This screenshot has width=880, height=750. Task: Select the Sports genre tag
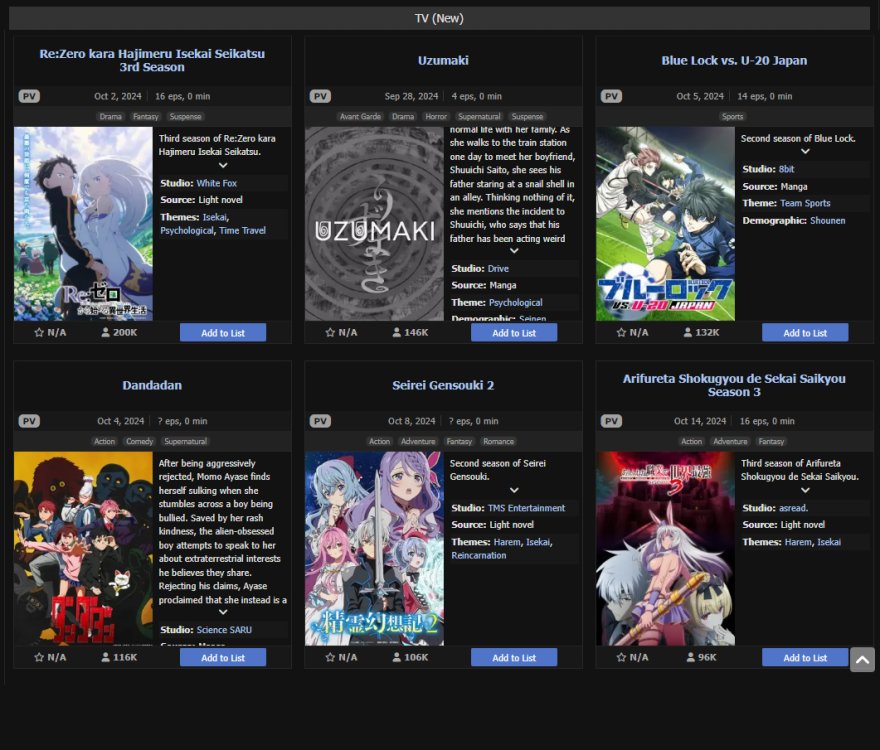point(732,117)
